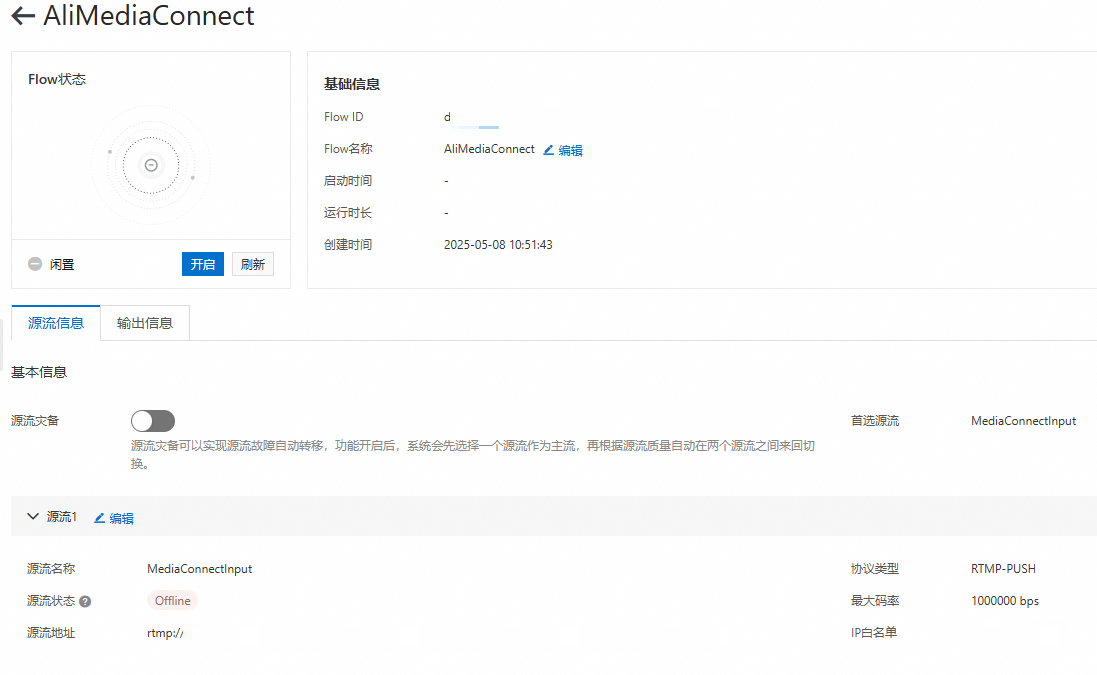Start the flow with the 开启 button
The height and width of the screenshot is (675, 1097).
[x=203, y=264]
